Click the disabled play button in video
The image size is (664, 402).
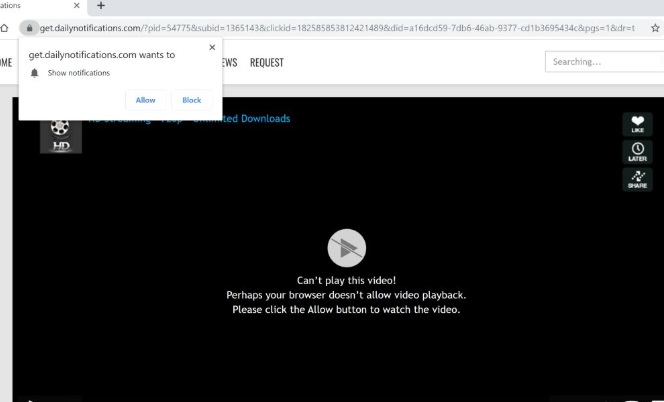point(346,248)
